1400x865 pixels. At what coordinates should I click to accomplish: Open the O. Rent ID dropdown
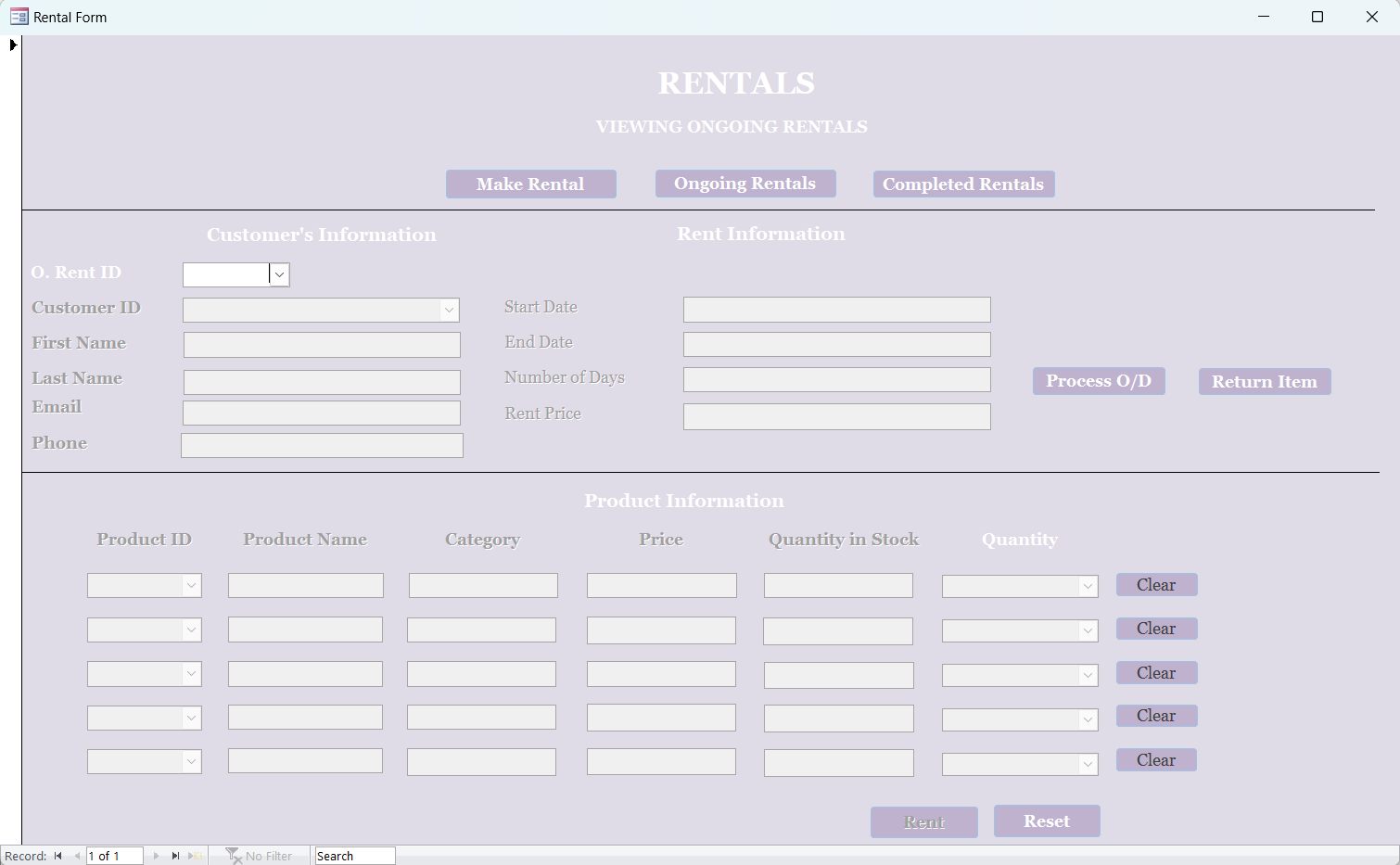point(279,274)
